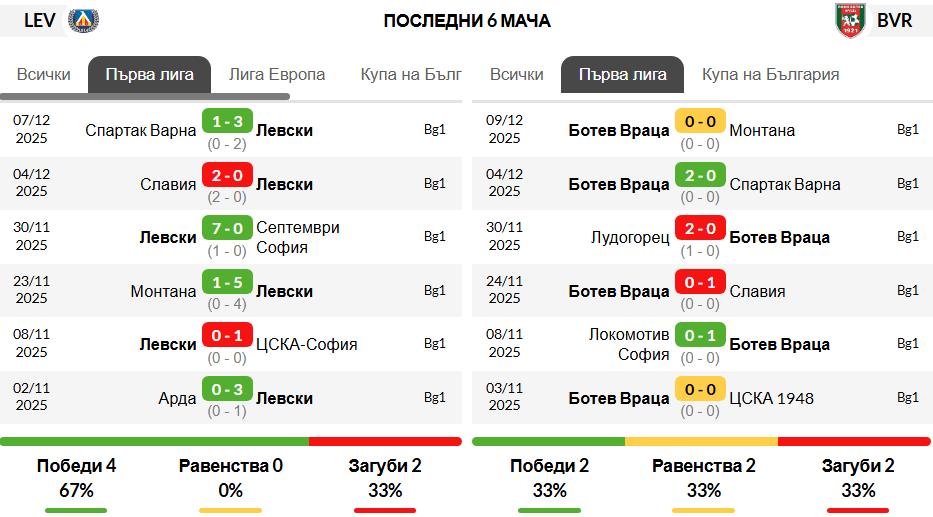Click the Лудогорец team name
This screenshot has width=933, height=517.
[x=630, y=237]
